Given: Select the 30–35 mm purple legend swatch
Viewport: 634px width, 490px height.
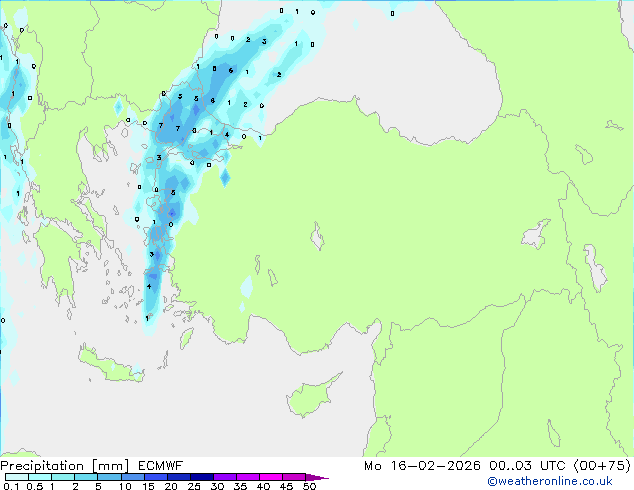Looking at the screenshot, I should click(x=225, y=477).
